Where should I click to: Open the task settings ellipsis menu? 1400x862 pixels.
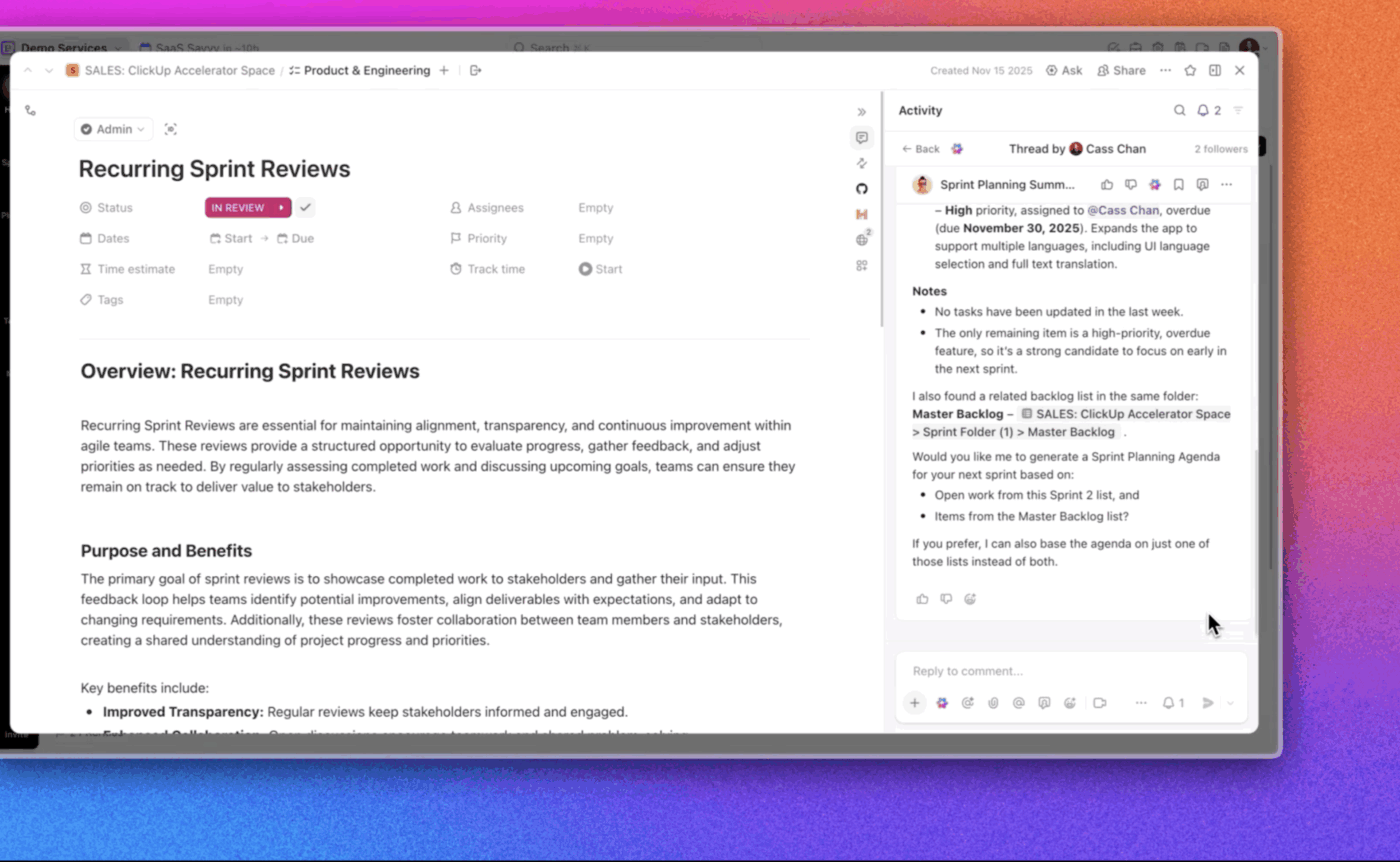[x=1165, y=71]
